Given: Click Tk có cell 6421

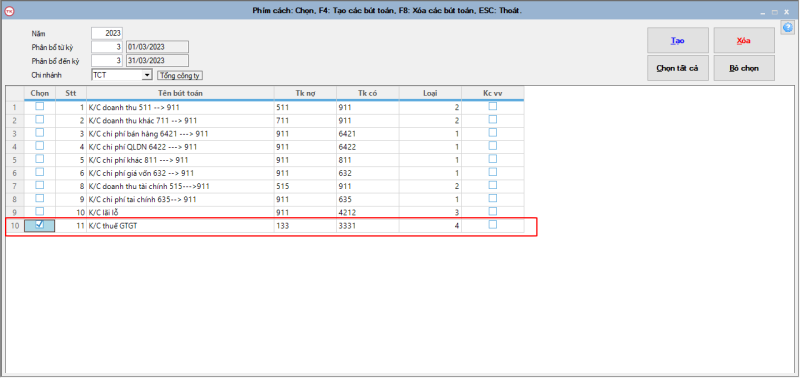Looking at the screenshot, I should pos(368,134).
